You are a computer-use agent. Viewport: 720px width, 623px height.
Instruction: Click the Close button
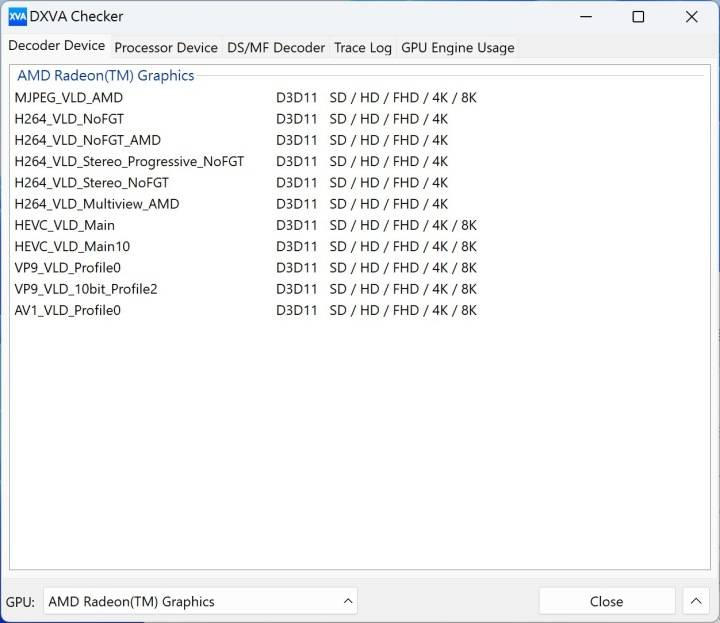[x=607, y=601]
